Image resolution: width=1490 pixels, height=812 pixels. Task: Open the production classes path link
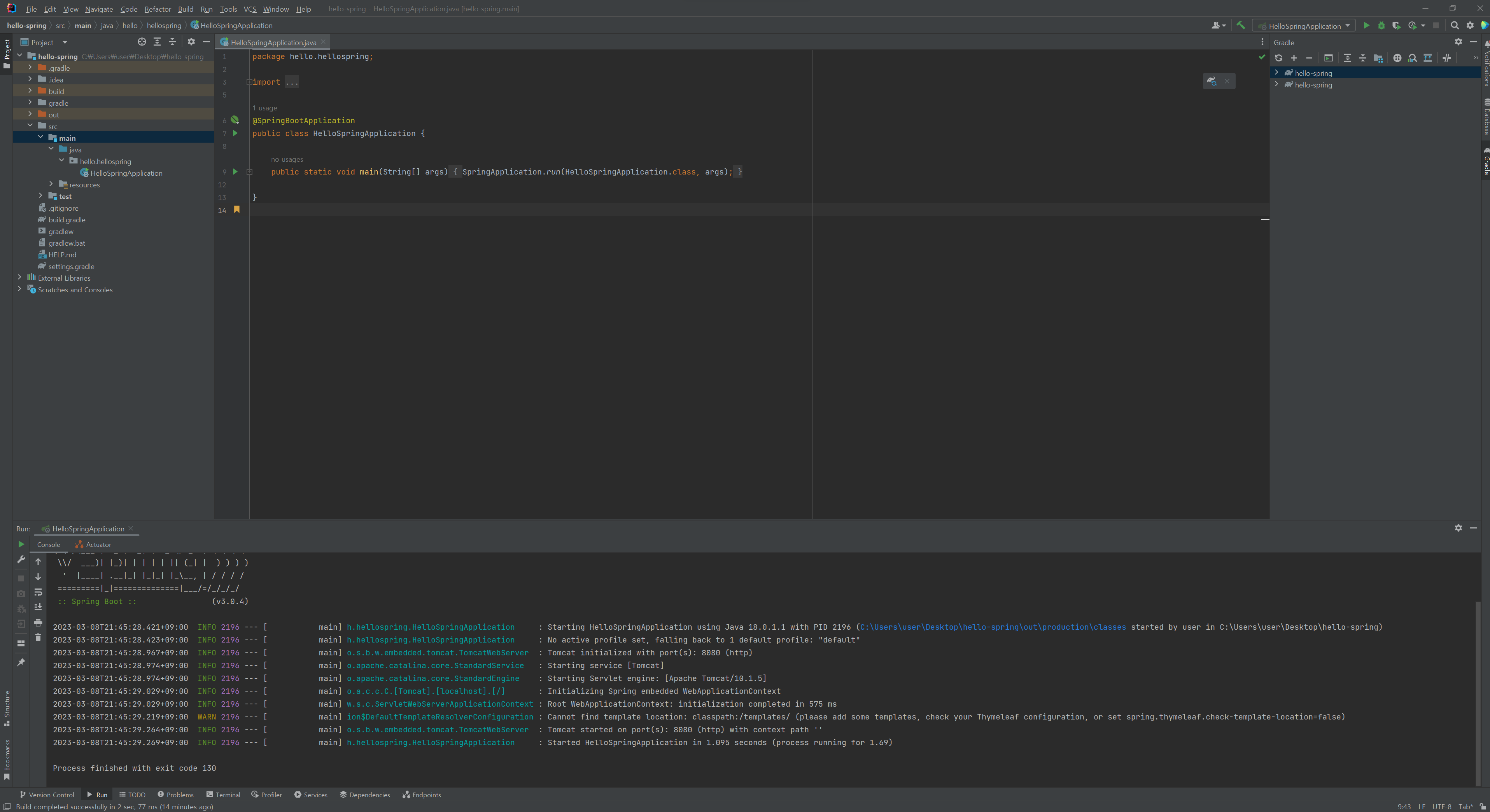(x=993, y=627)
